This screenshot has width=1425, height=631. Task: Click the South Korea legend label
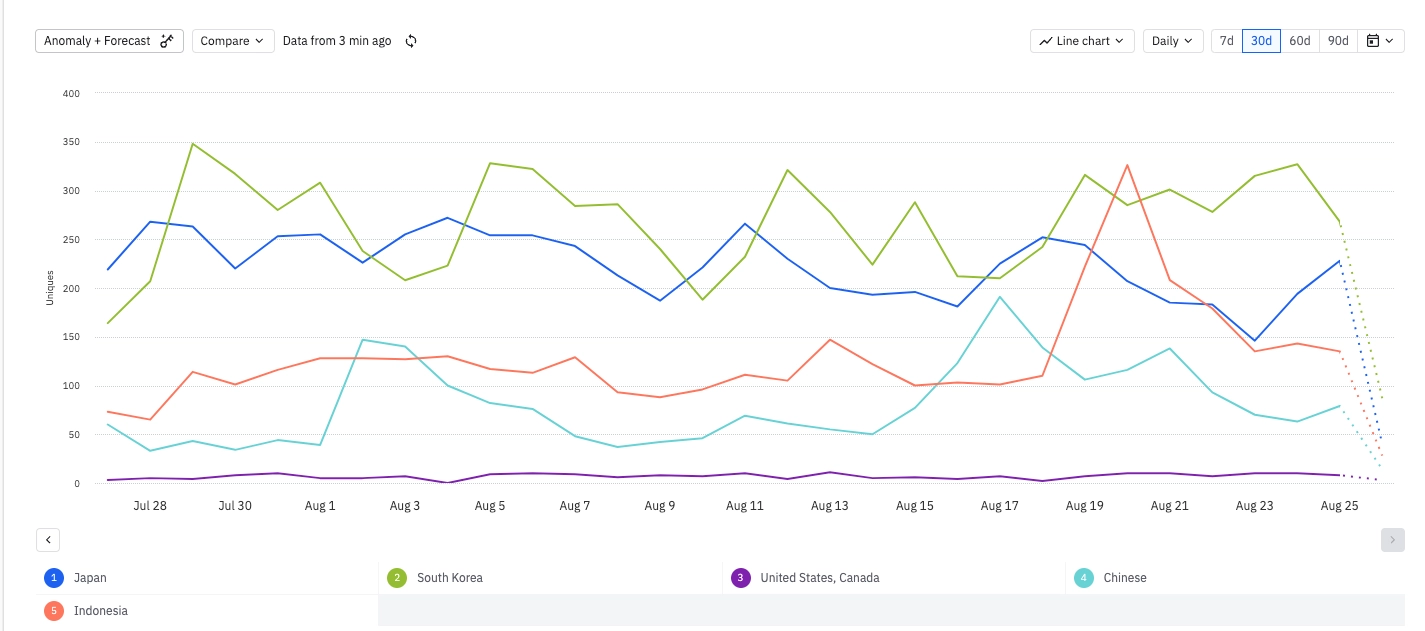pyautogui.click(x=450, y=578)
